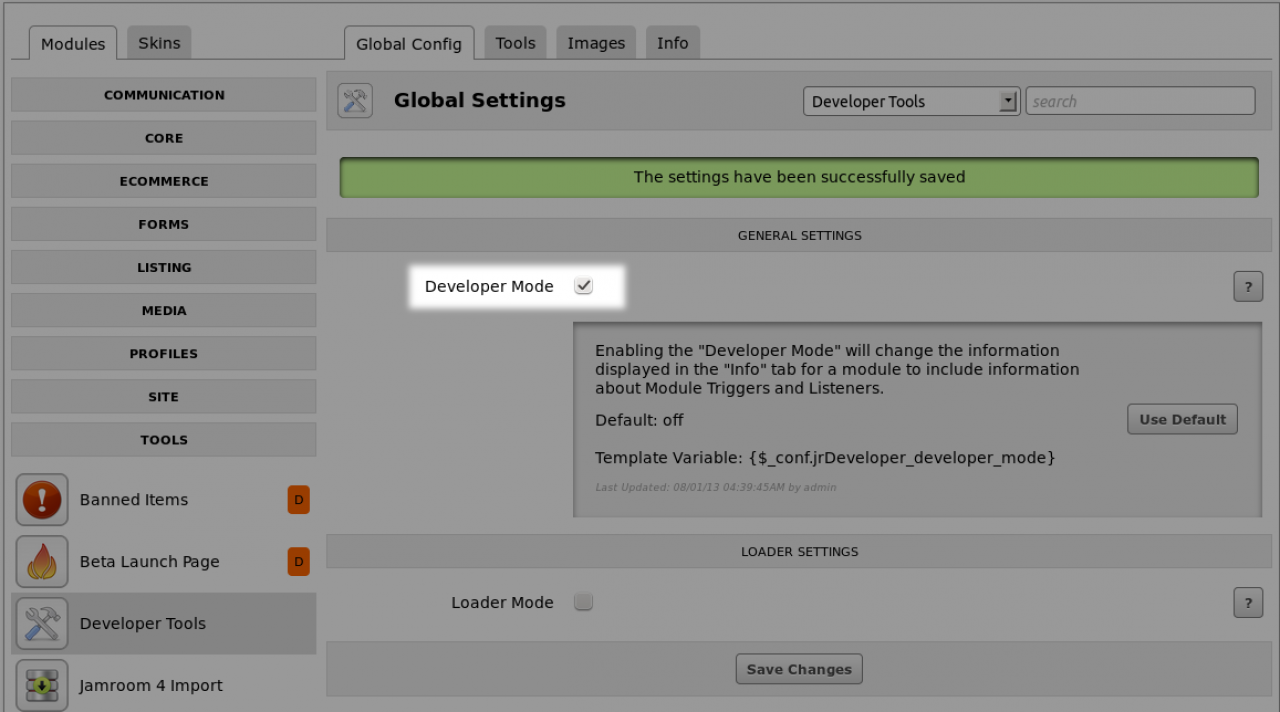Image resolution: width=1280 pixels, height=712 pixels.
Task: Click into the search field
Action: [x=1140, y=101]
